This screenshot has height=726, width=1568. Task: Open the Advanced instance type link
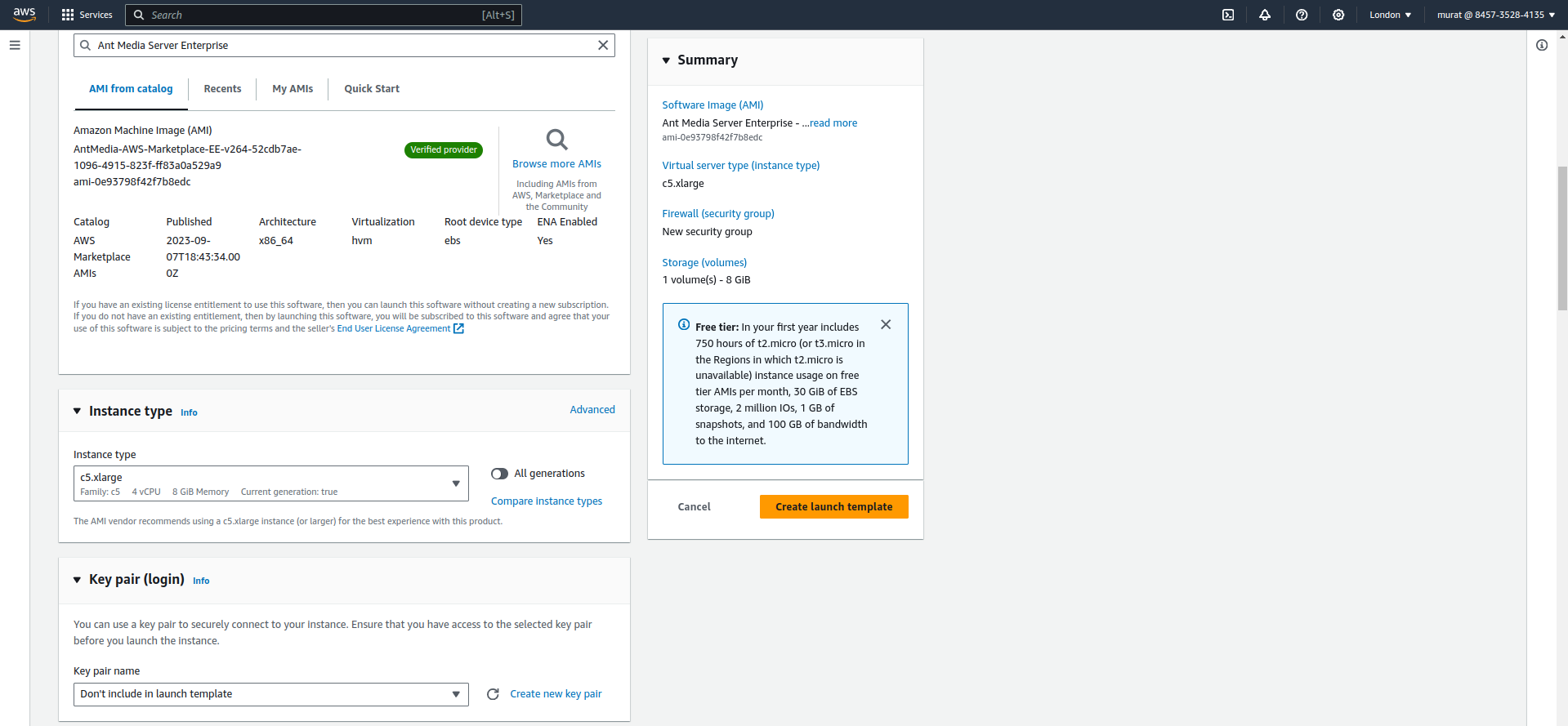[592, 410]
